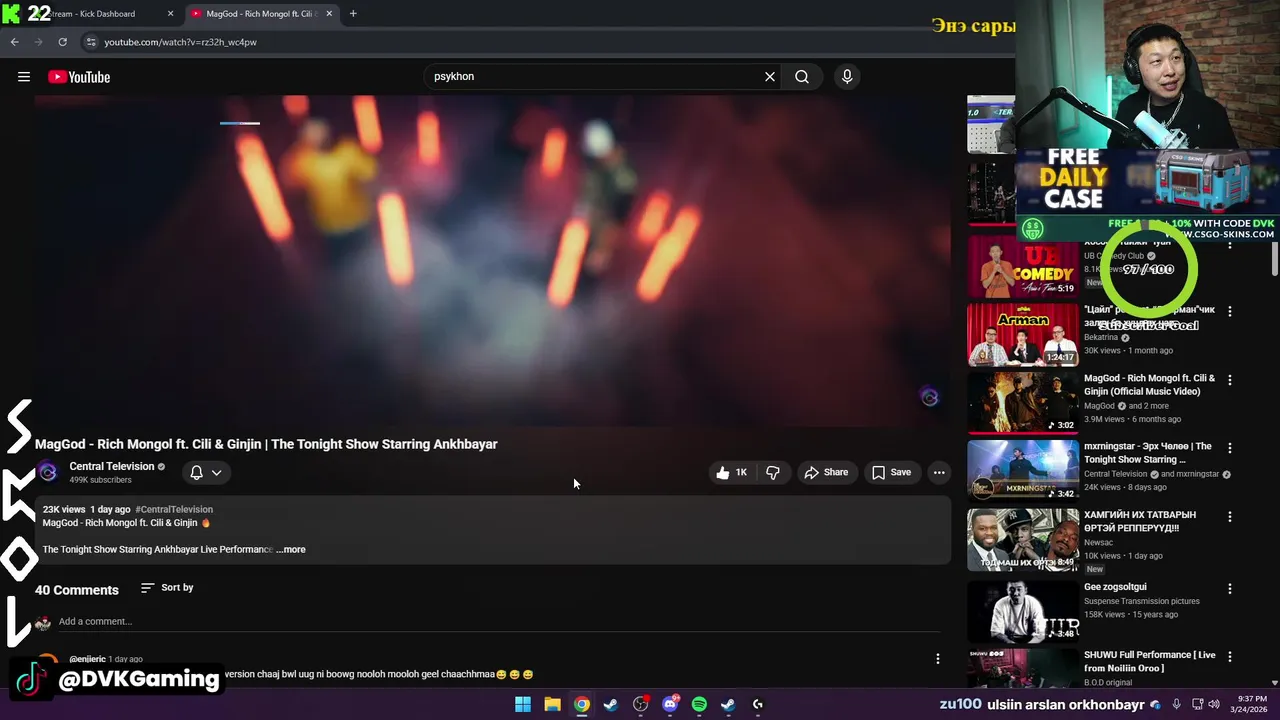The image size is (1280, 720).
Task: Open the system volume icon in the tray
Action: (x=1216, y=705)
